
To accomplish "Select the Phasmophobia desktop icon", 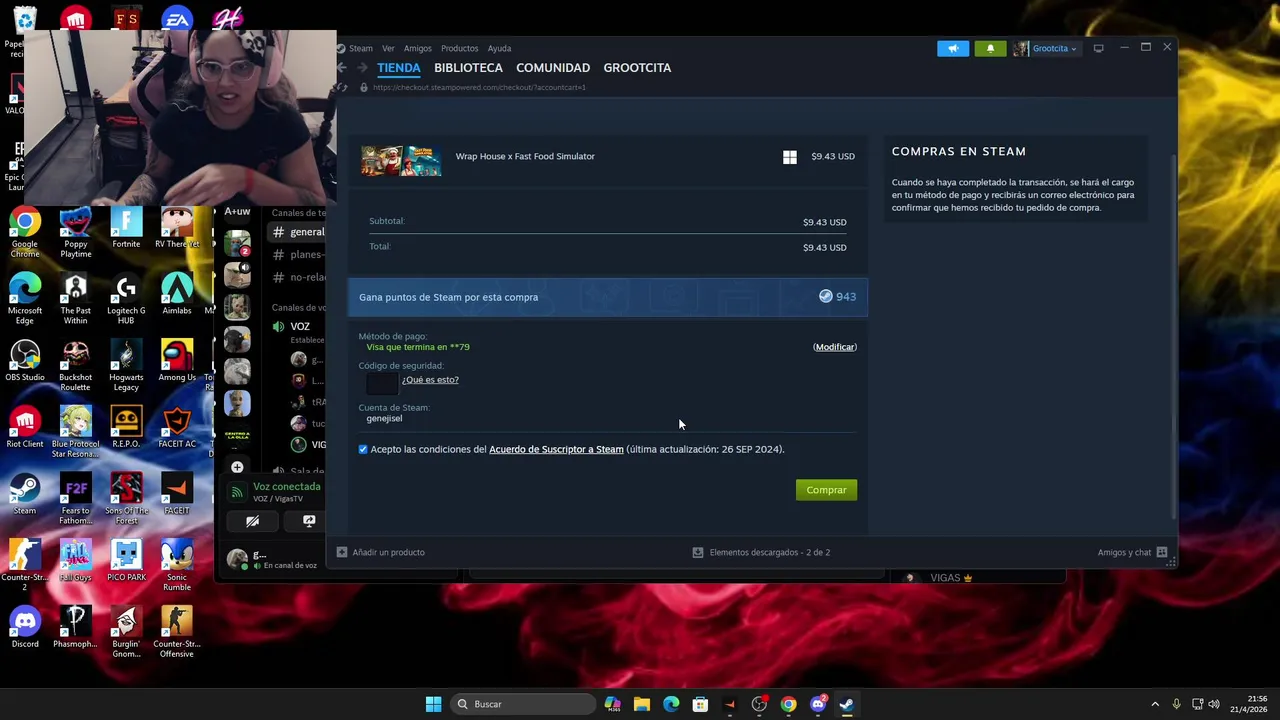I will tap(75, 628).
